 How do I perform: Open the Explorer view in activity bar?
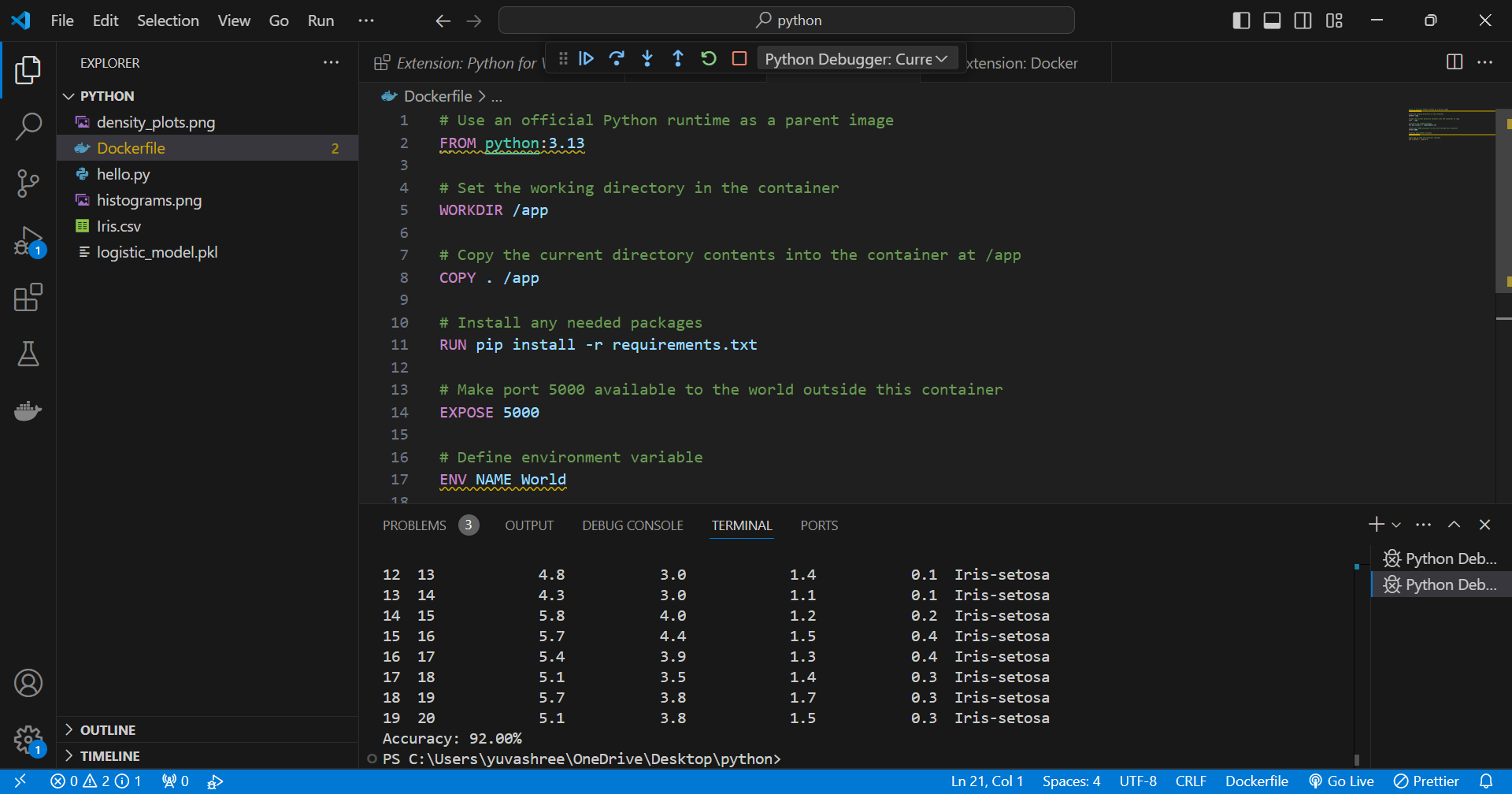click(28, 70)
